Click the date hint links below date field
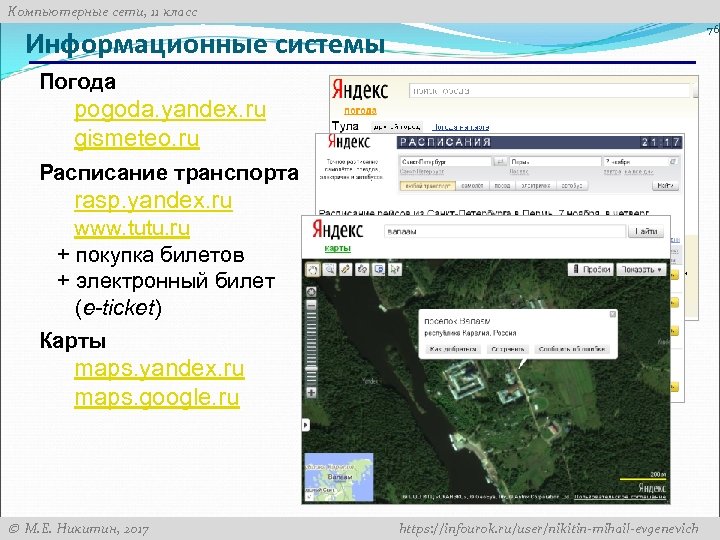 (628, 172)
